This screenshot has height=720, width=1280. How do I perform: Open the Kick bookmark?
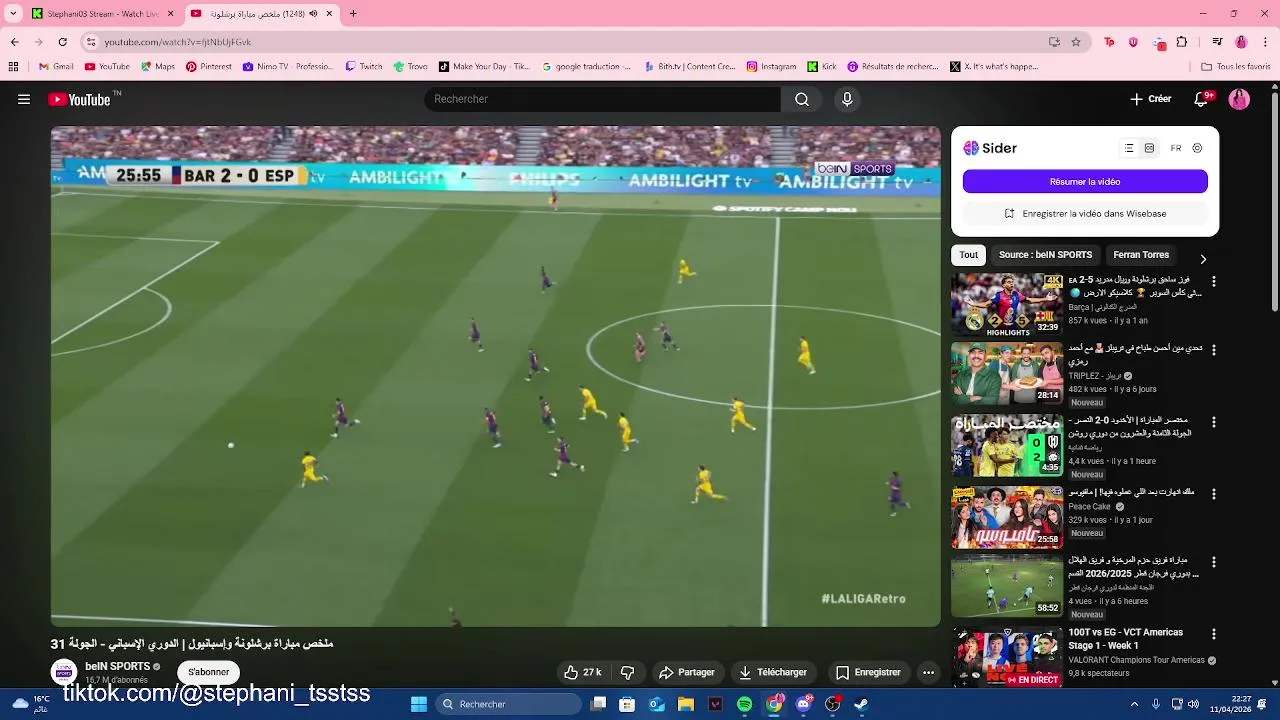point(822,67)
